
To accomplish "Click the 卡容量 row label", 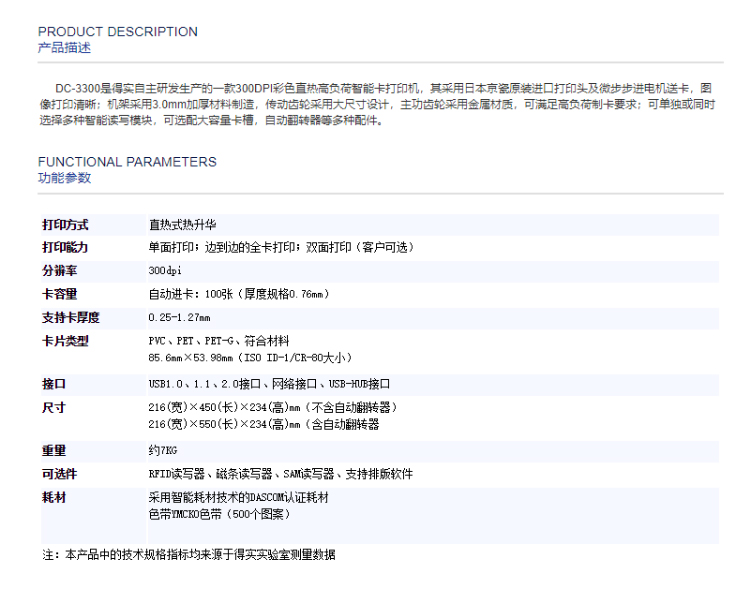I will [59, 294].
